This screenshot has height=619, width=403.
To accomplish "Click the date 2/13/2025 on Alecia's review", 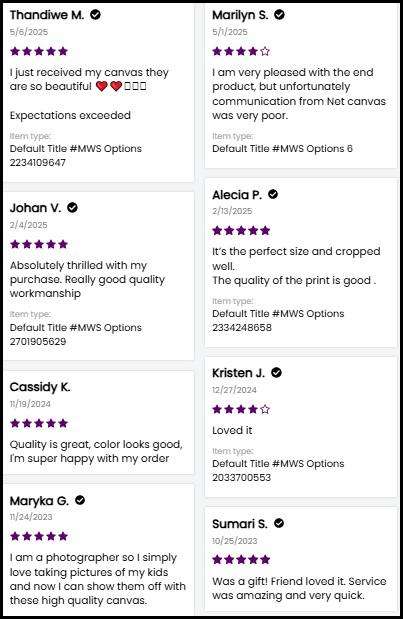I will [x=232, y=211].
